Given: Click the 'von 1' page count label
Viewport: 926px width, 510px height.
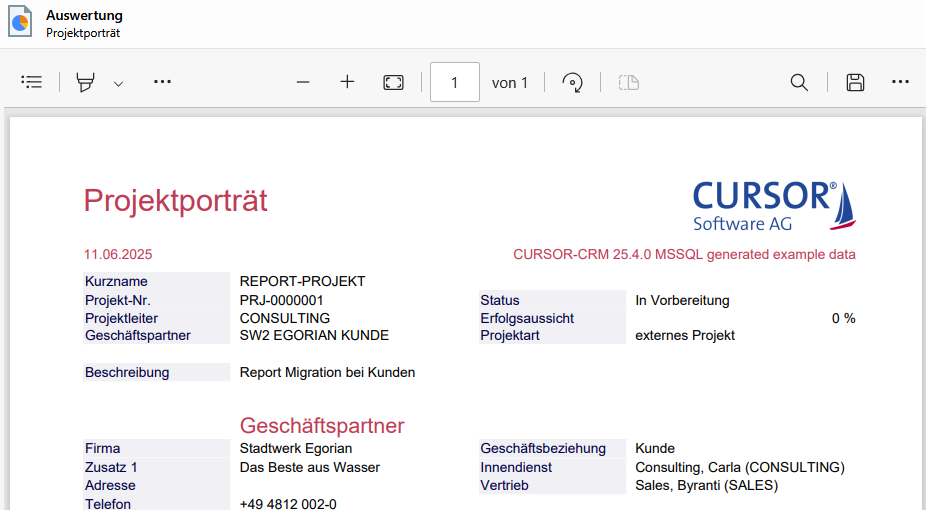Looking at the screenshot, I should (510, 83).
